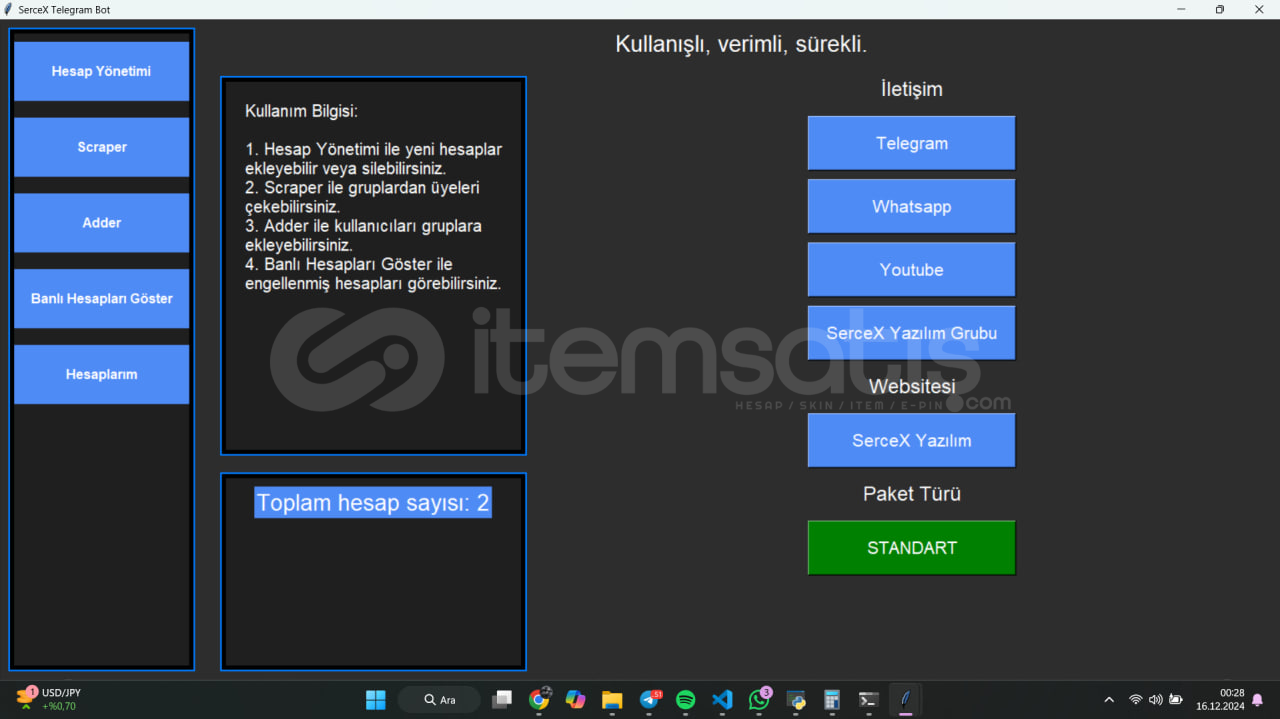Minimize the SerceX Telegram Bot window
The width and height of the screenshot is (1280, 719).
[x=1182, y=9]
